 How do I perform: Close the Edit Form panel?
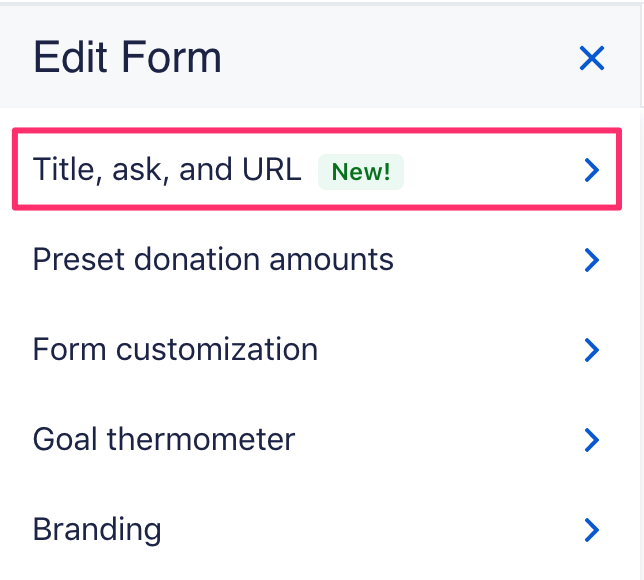point(592,59)
